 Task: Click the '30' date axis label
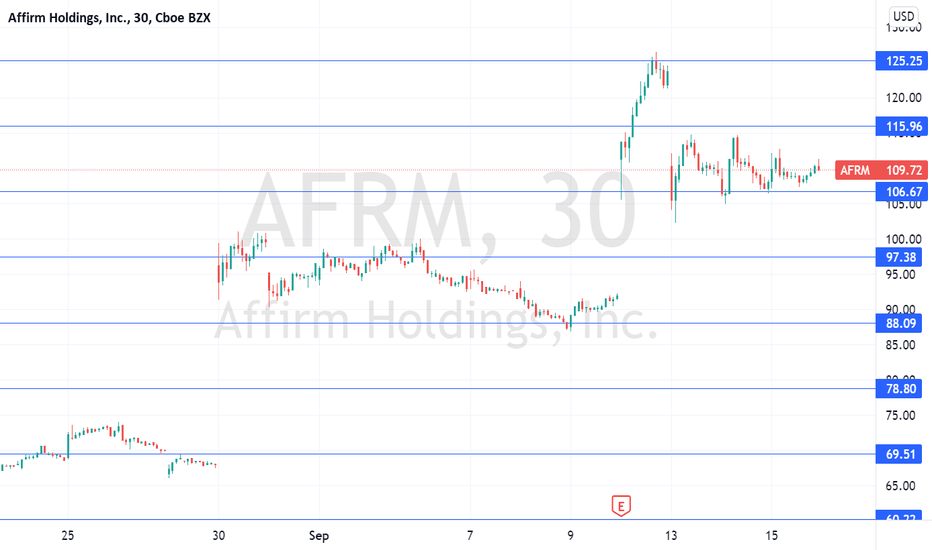[218, 536]
